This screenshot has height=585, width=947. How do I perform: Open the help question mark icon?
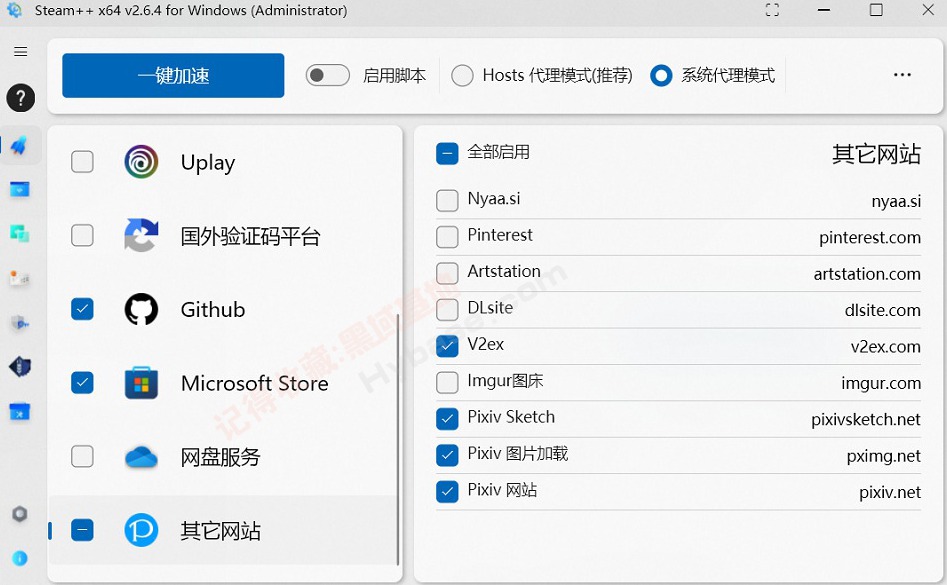pyautogui.click(x=21, y=98)
